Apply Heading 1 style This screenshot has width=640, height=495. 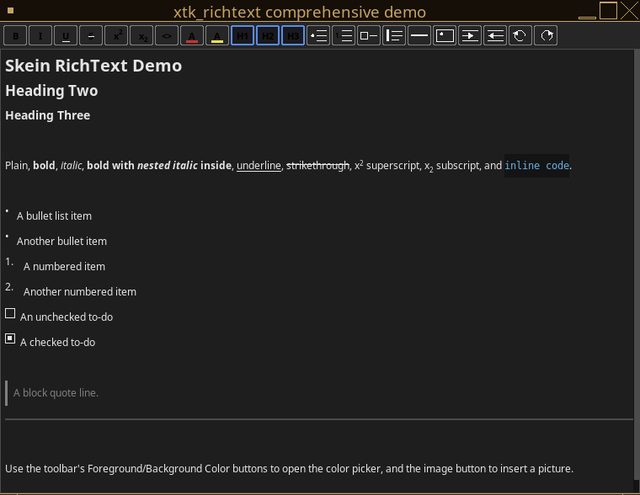tap(243, 36)
